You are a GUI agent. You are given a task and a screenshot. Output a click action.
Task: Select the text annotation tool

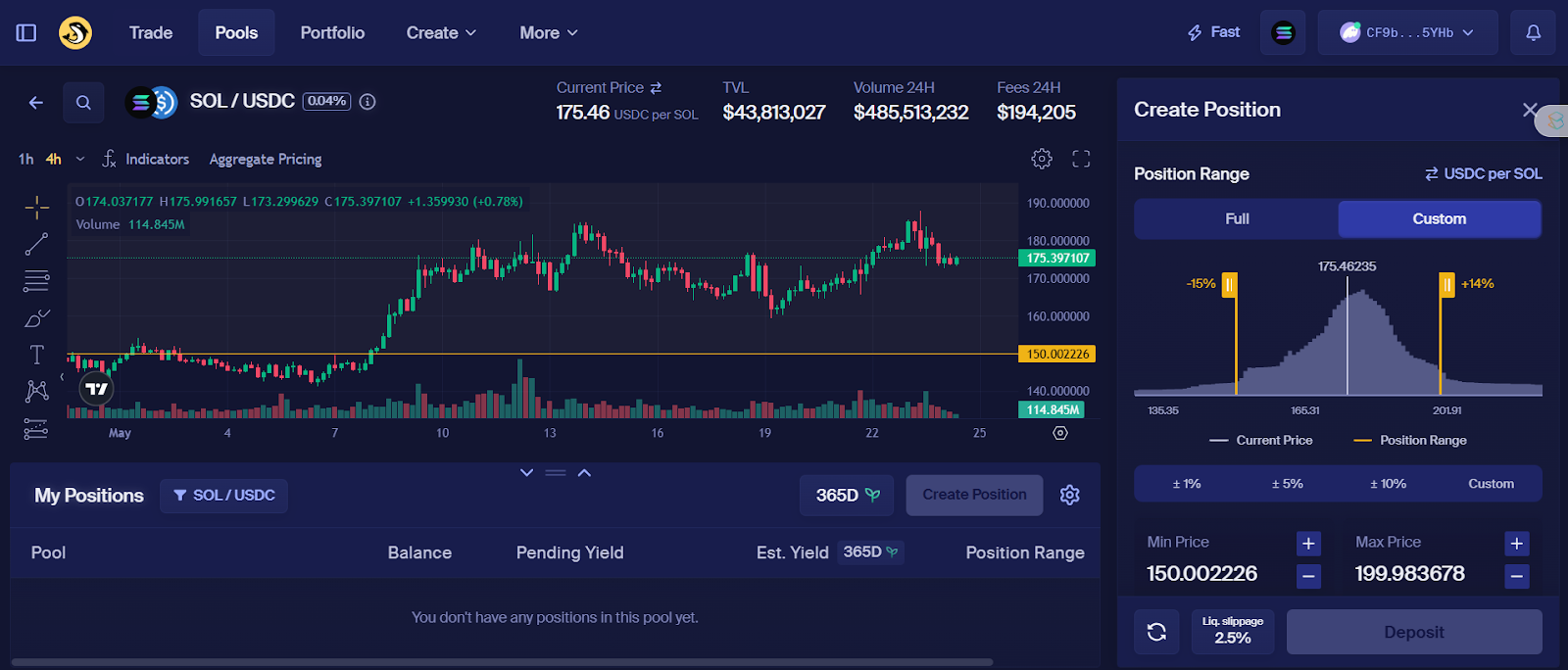point(36,355)
